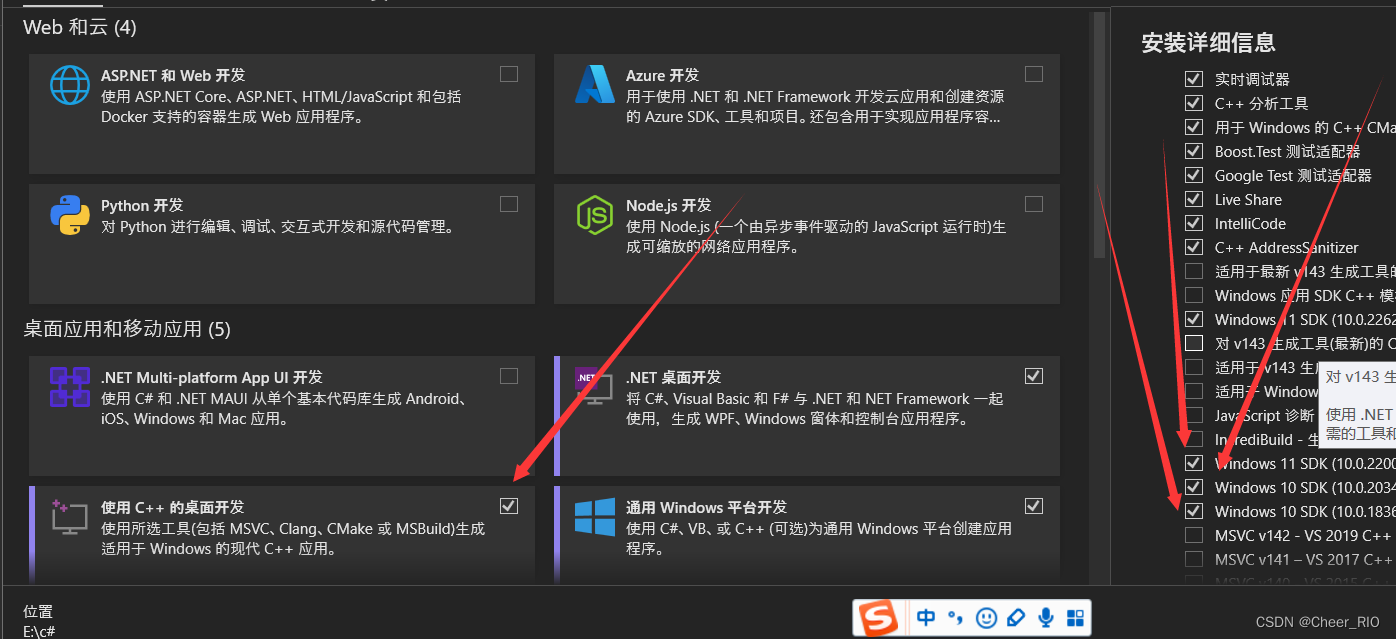1396x639 pixels.
Task: Click the C++ desktop development monitor icon
Action: (70, 516)
